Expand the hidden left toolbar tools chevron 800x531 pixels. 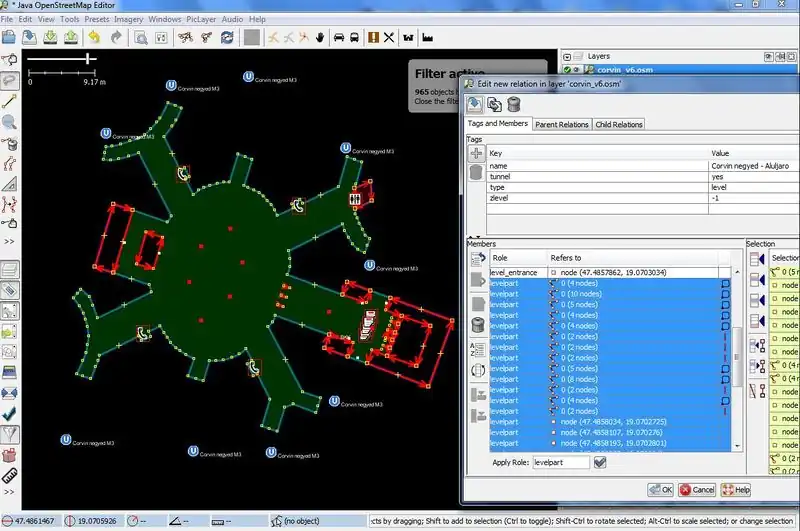point(9,241)
